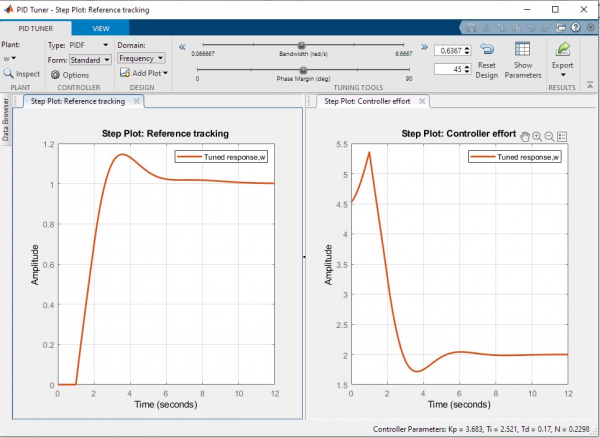Click Show Parameters label
600x438 pixels.
(x=523, y=70)
